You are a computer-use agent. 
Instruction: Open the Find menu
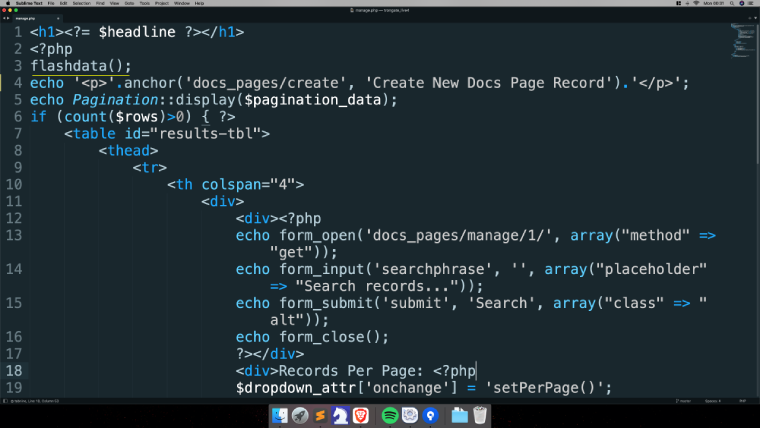click(100, 3)
